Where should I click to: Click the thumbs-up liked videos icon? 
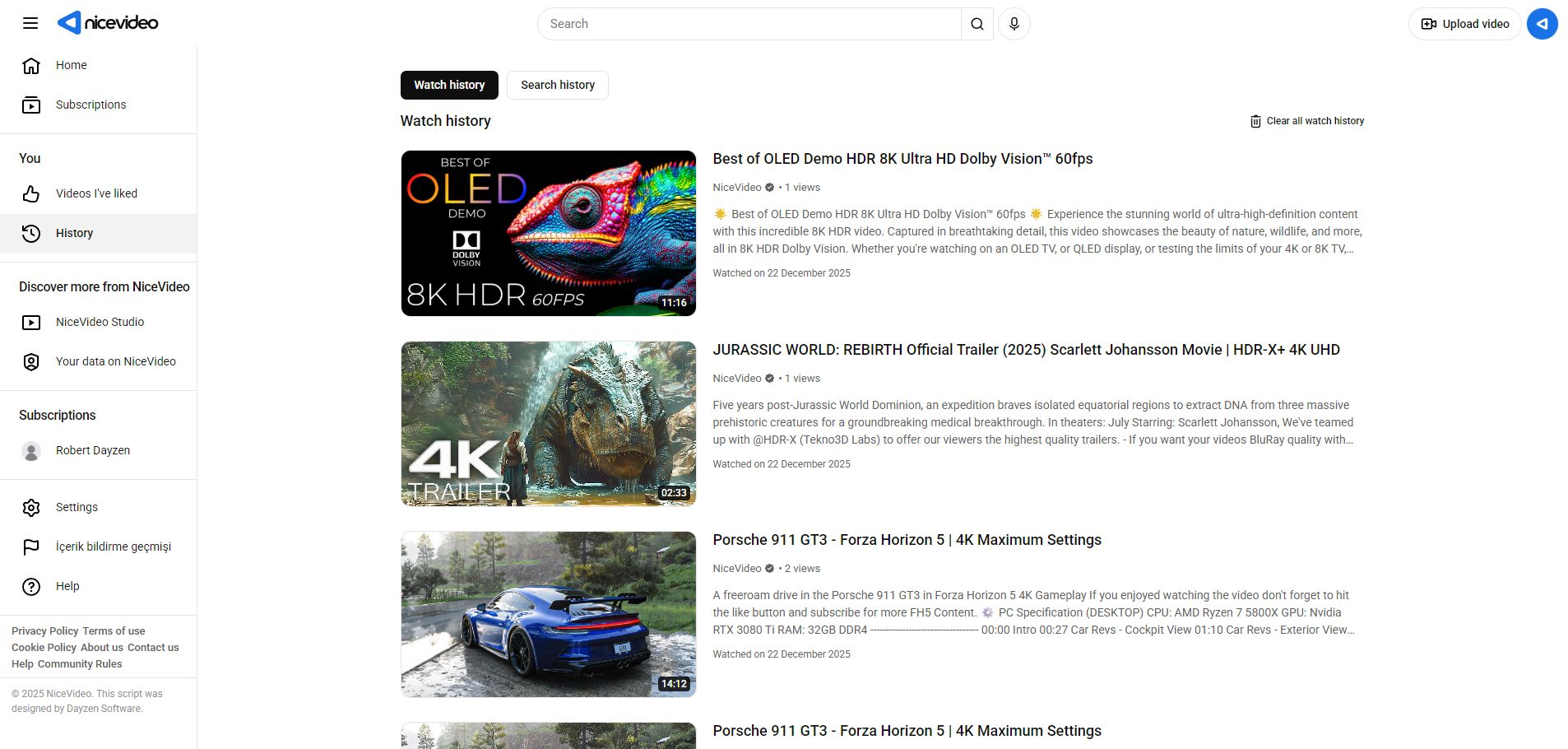(31, 194)
